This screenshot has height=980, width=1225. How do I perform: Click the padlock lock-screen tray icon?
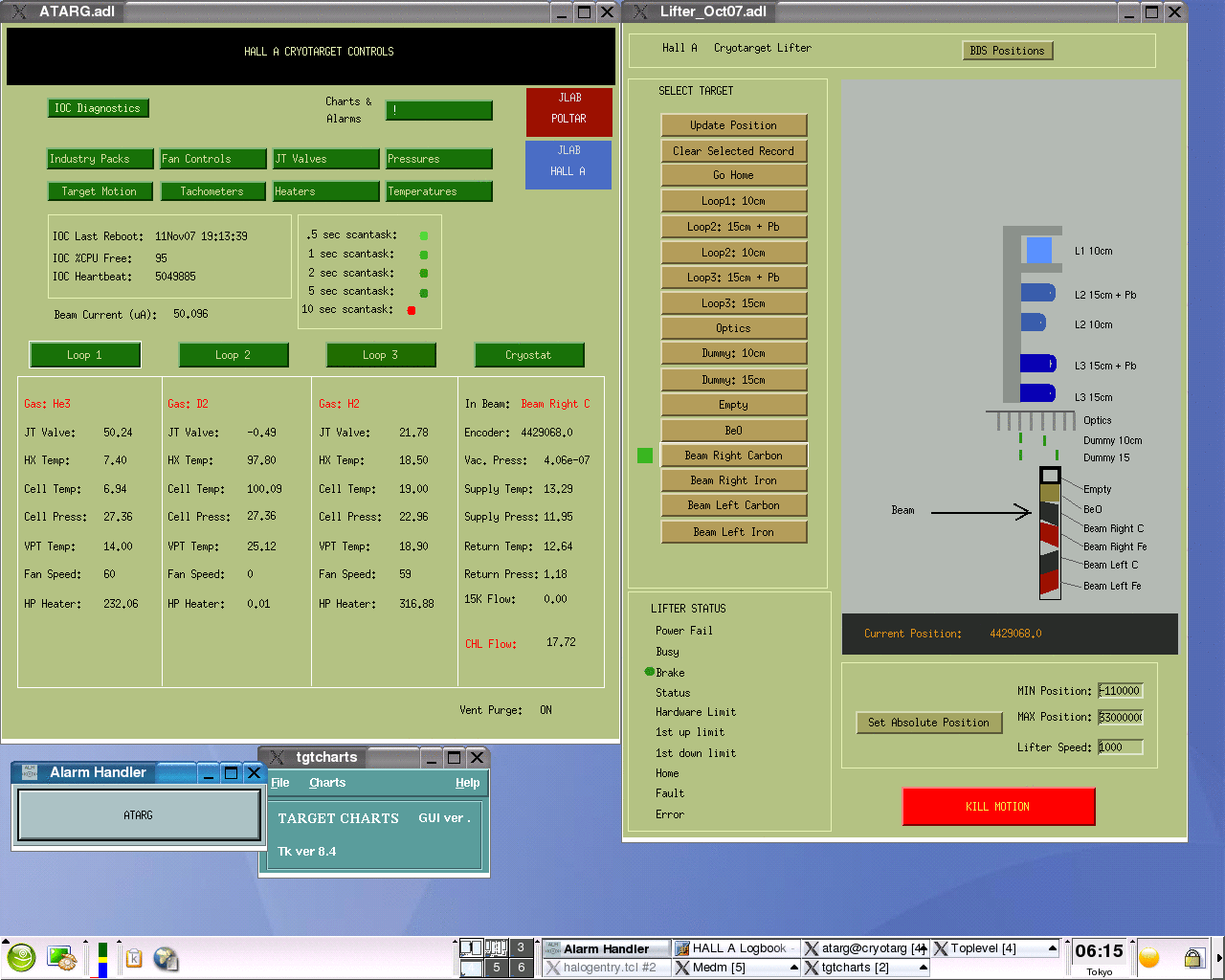1192,957
